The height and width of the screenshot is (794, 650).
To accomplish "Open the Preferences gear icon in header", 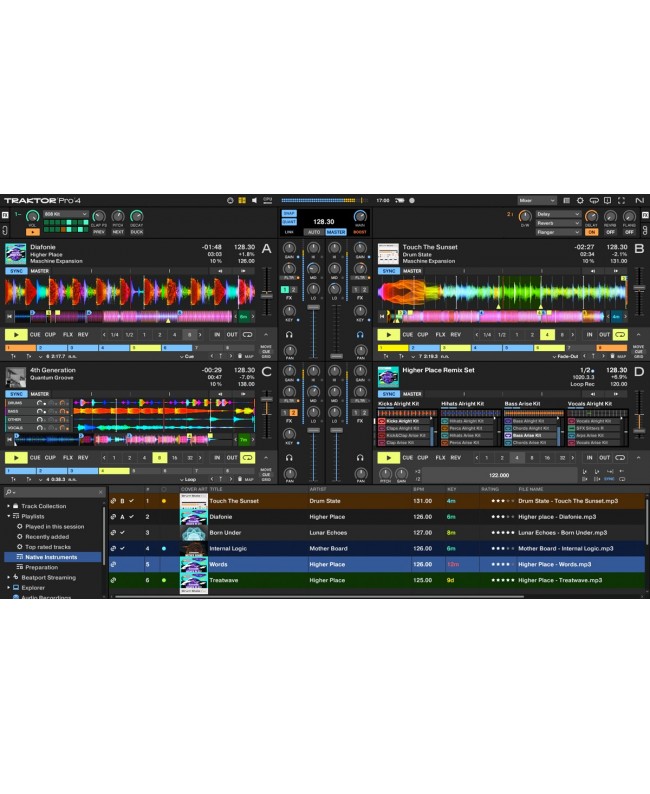I will 580,201.
